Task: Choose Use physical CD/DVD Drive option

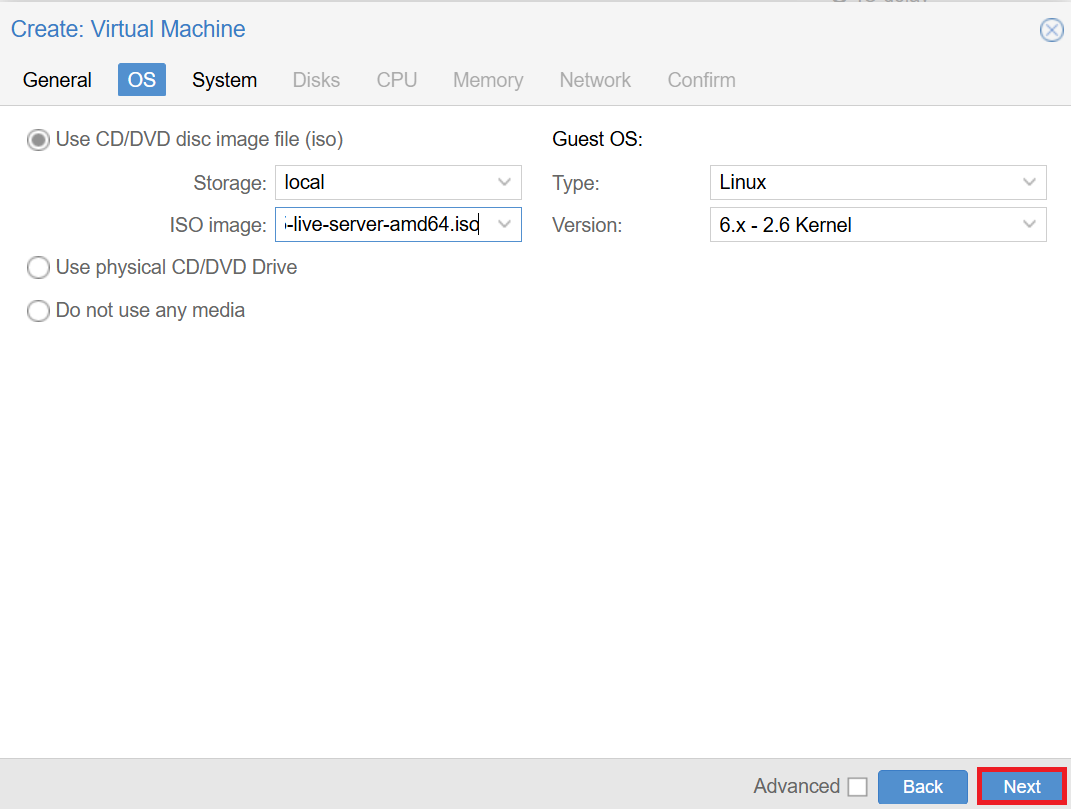Action: [38, 268]
